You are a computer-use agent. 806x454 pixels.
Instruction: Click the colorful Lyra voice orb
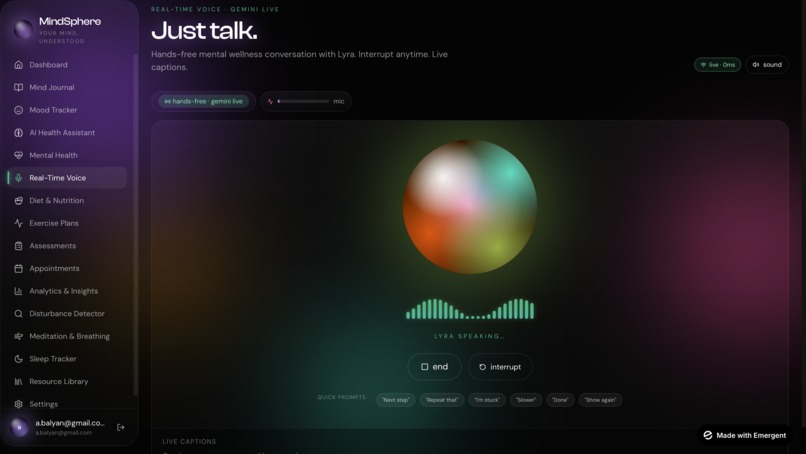[x=470, y=207]
